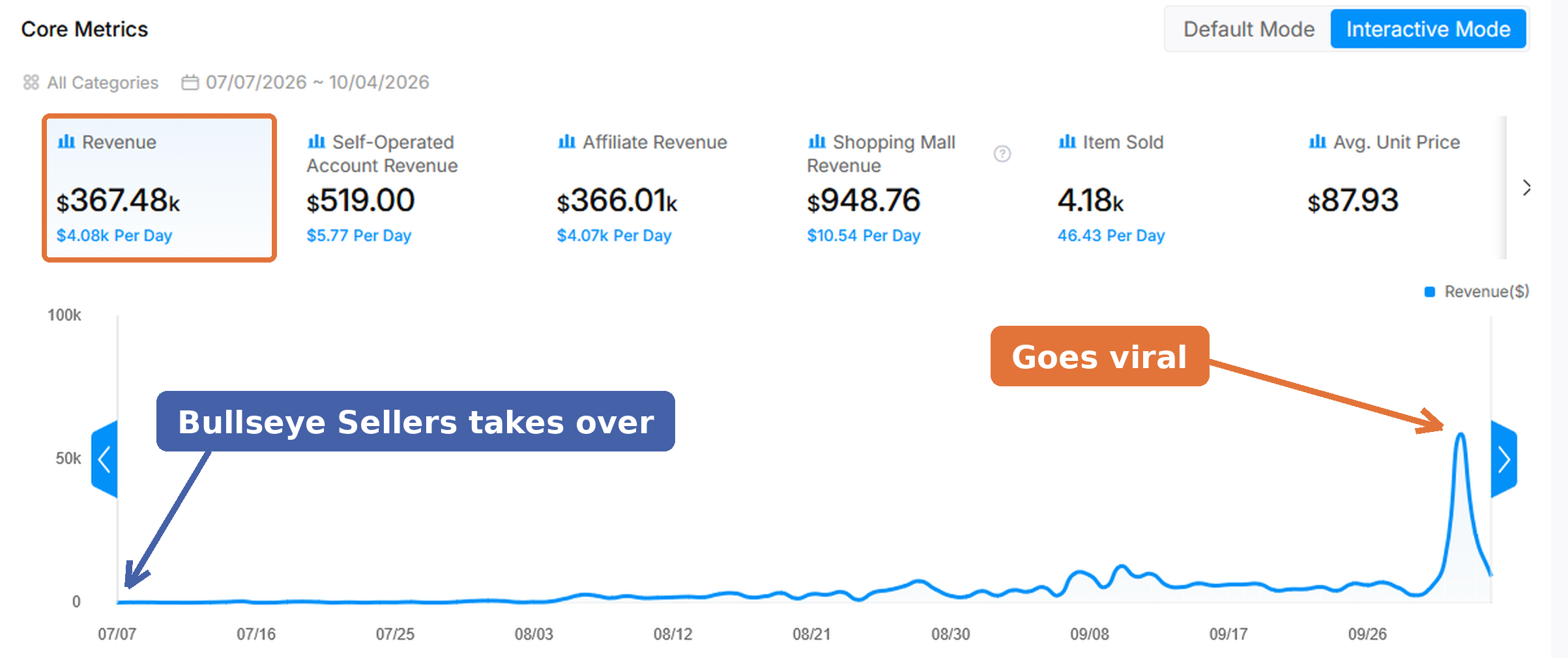The image size is (1568, 658).
Task: Switch to Default Mode
Action: [x=1249, y=29]
